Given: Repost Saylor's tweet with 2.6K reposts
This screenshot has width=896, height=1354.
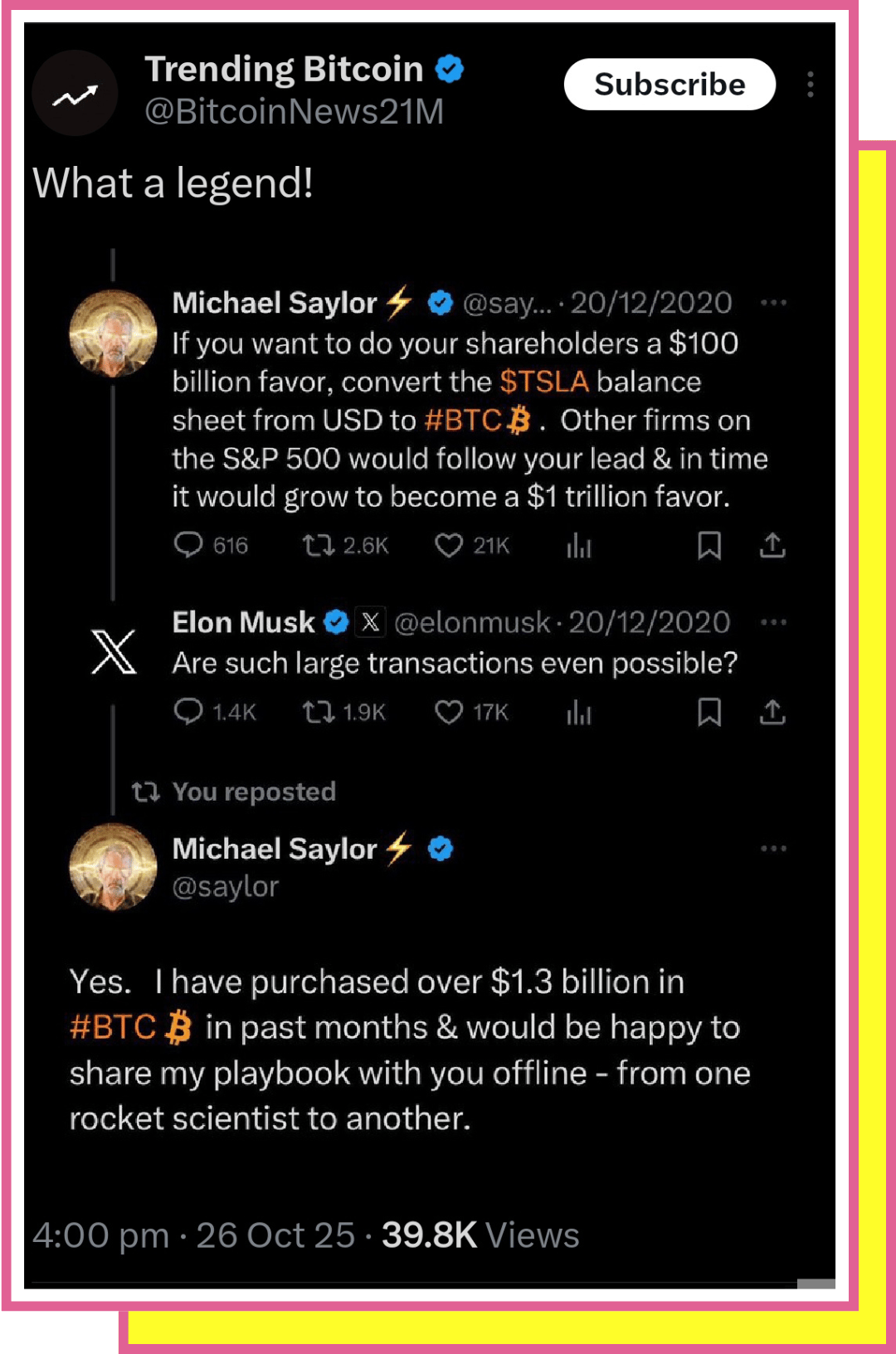Looking at the screenshot, I should [x=318, y=545].
